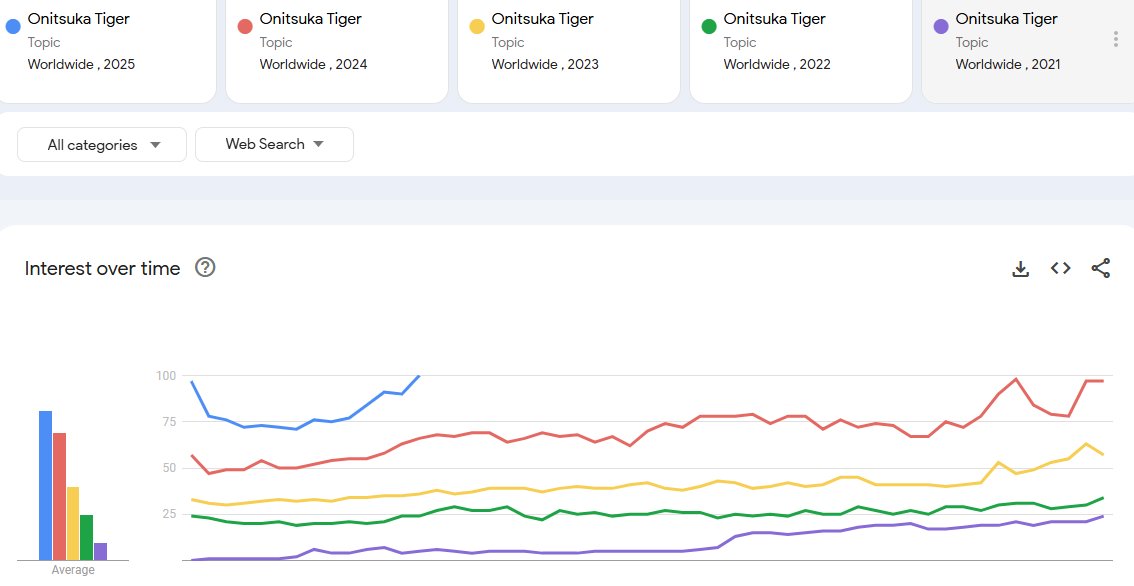Click the yellow average bar
The height and width of the screenshot is (586, 1134).
pyautogui.click(x=73, y=523)
